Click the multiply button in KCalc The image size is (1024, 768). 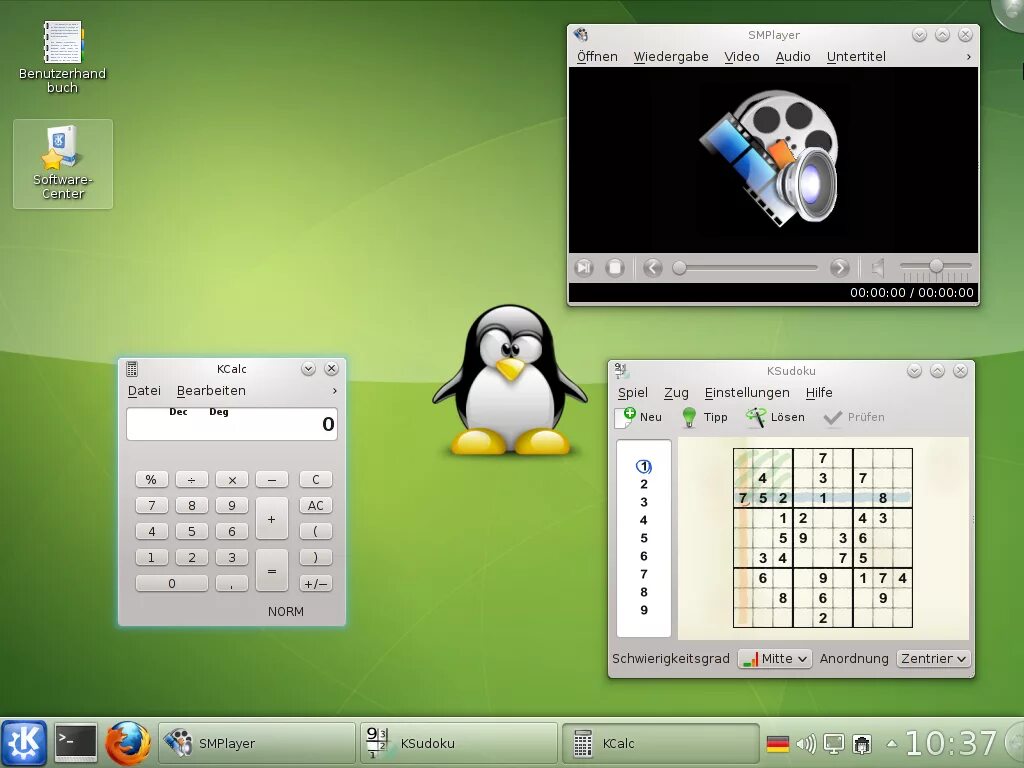(x=232, y=479)
